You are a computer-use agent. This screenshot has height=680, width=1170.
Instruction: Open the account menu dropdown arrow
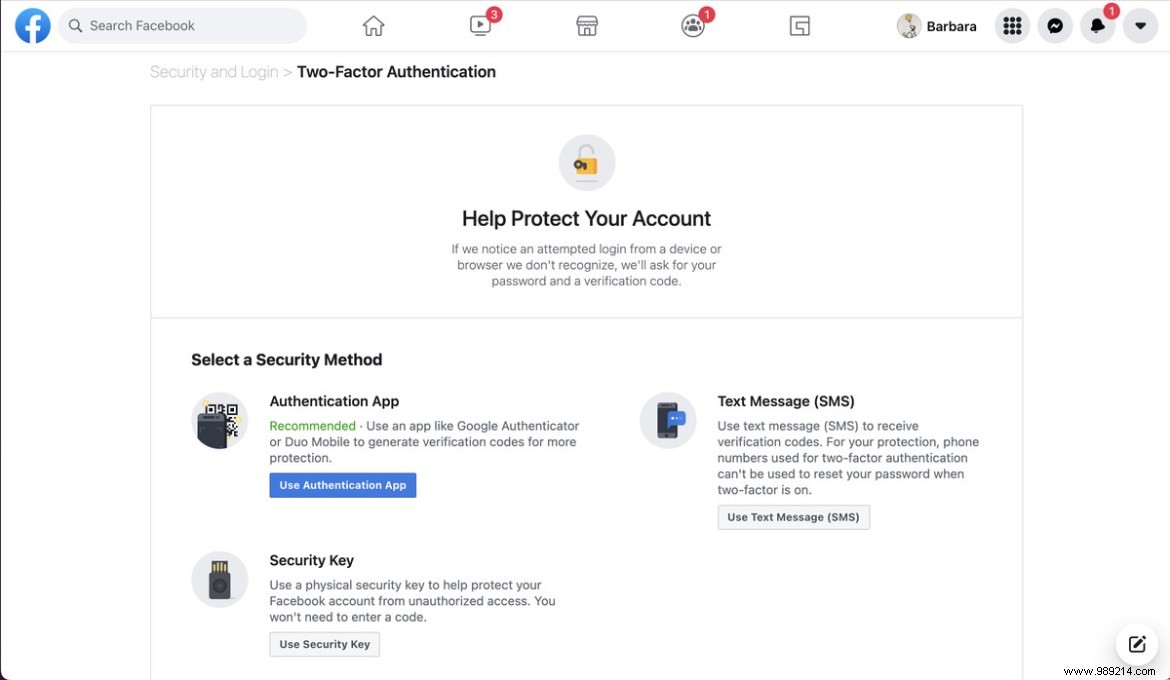[1140, 25]
